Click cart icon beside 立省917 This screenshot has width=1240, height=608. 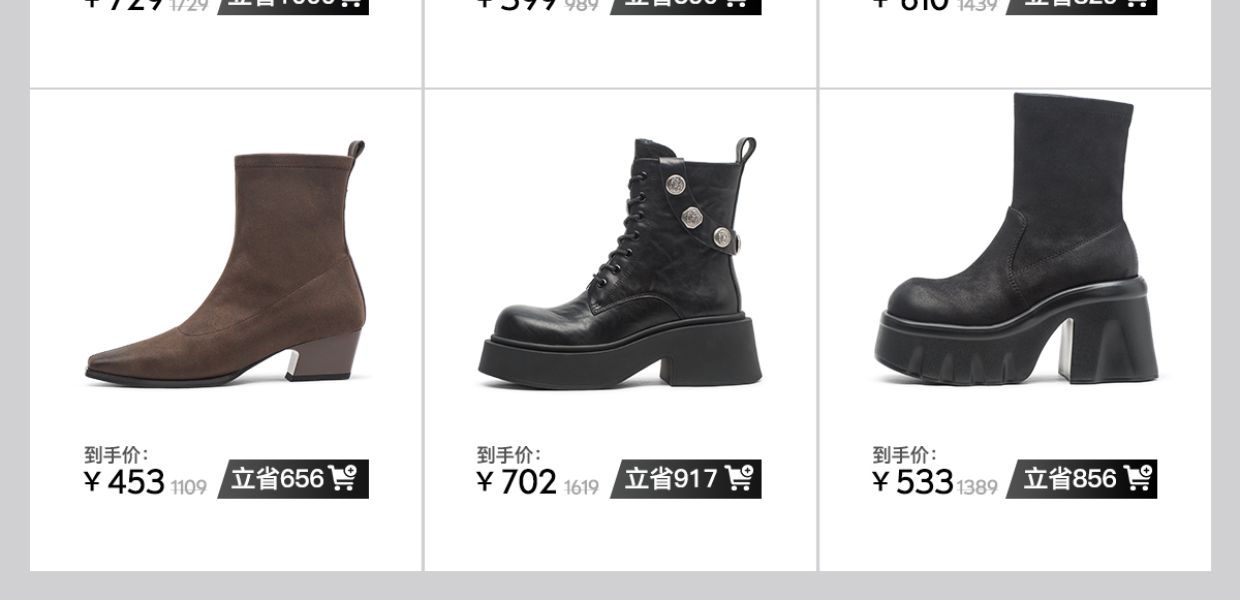[739, 479]
